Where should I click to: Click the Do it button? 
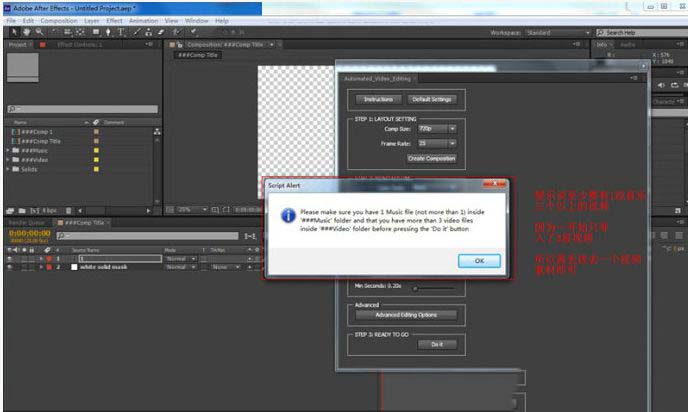point(437,344)
